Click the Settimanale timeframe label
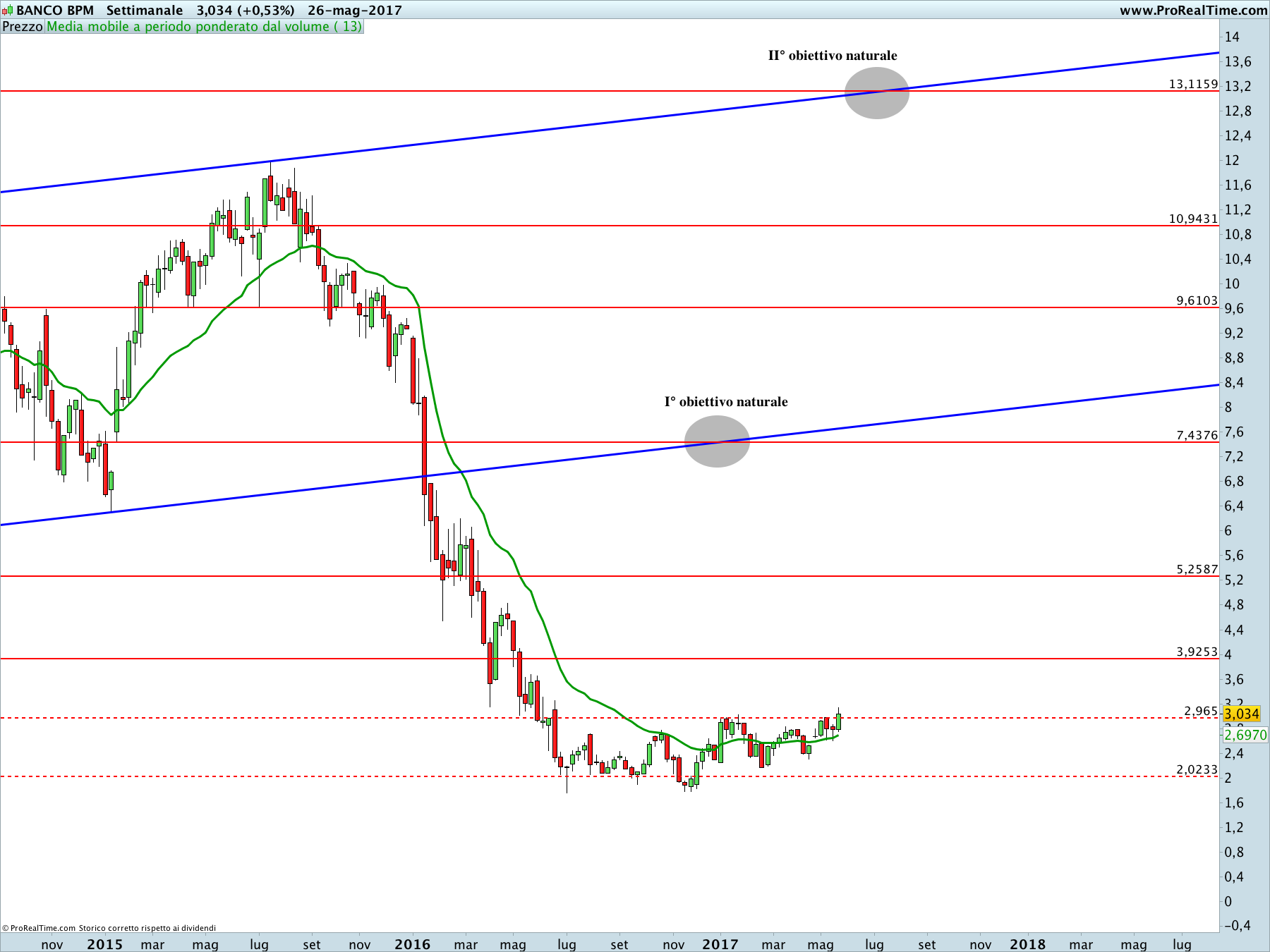This screenshot has height=952, width=1270. (x=145, y=11)
